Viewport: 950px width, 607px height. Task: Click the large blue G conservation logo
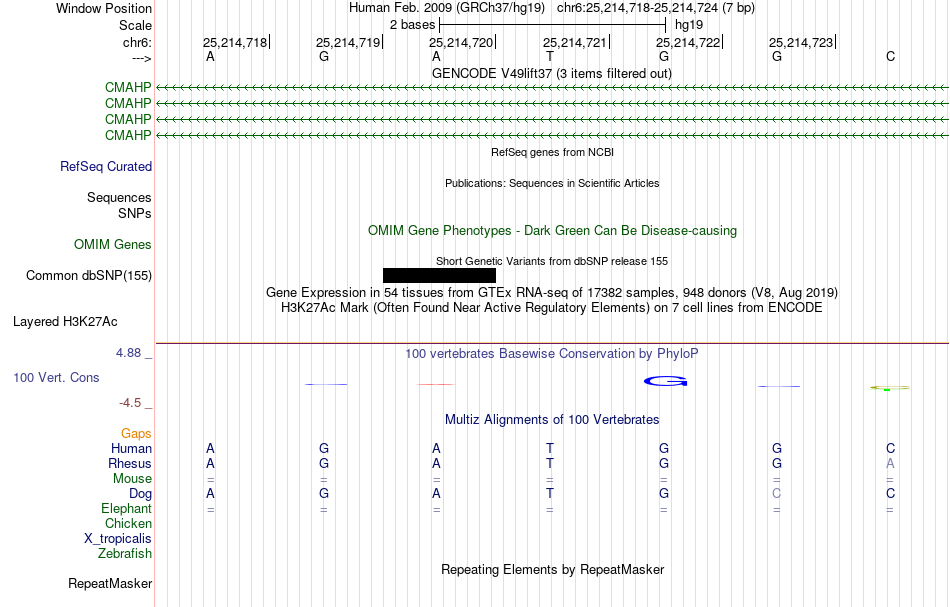pos(665,381)
